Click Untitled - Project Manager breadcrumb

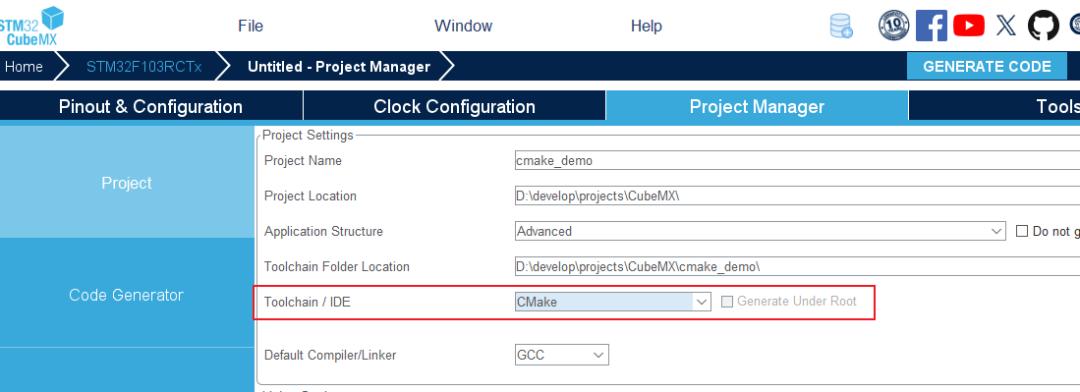pos(339,67)
